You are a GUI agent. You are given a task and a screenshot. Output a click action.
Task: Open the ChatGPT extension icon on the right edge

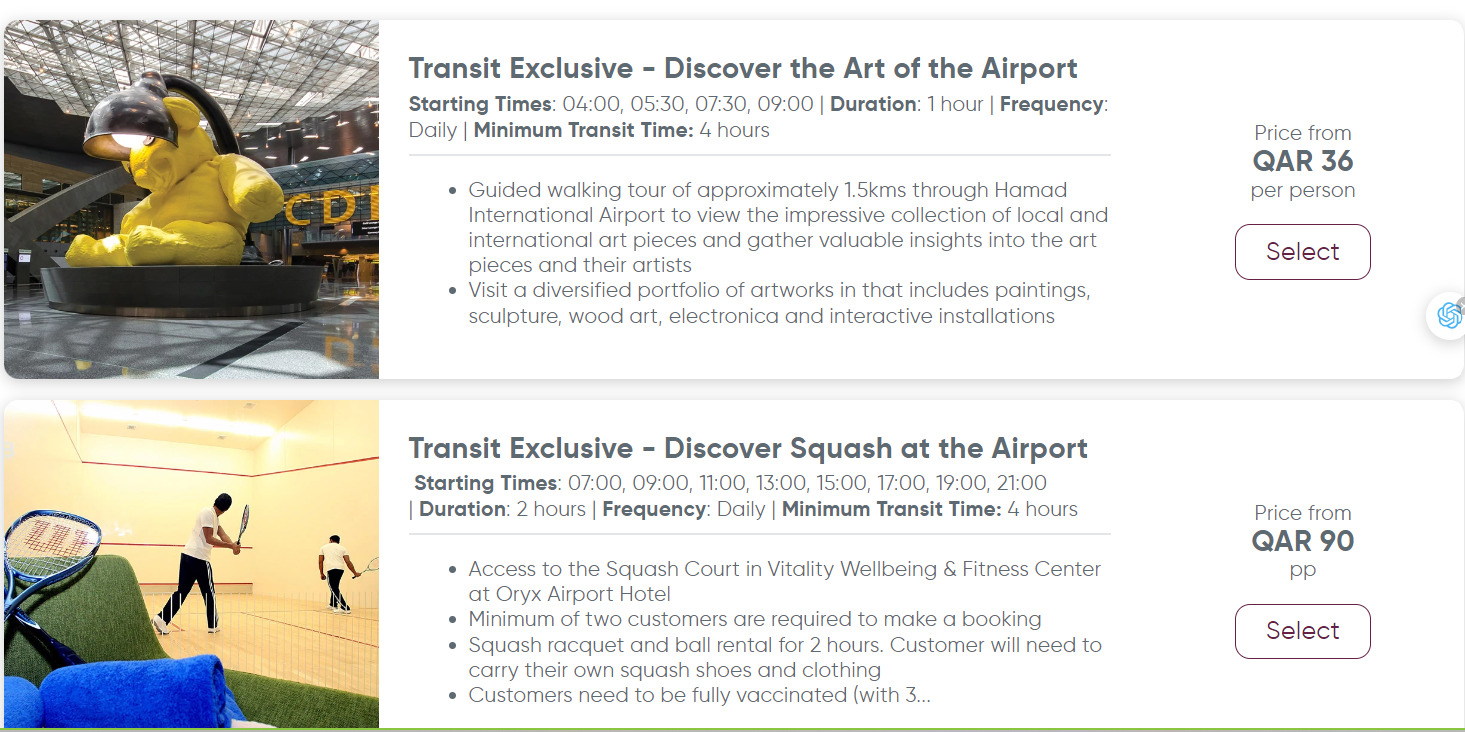(1447, 315)
